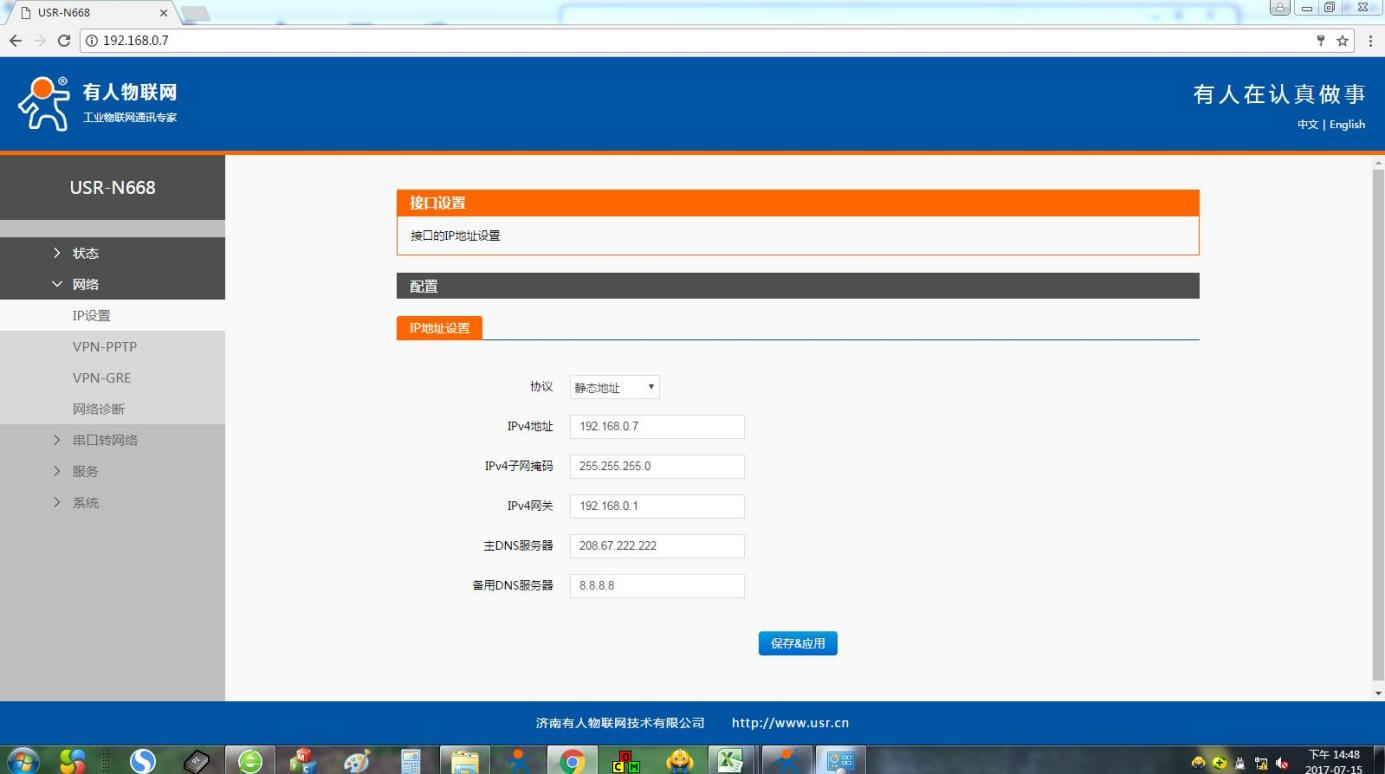Open Google Chrome from the taskbar
This screenshot has height=774, width=1385.
pyautogui.click(x=572, y=761)
